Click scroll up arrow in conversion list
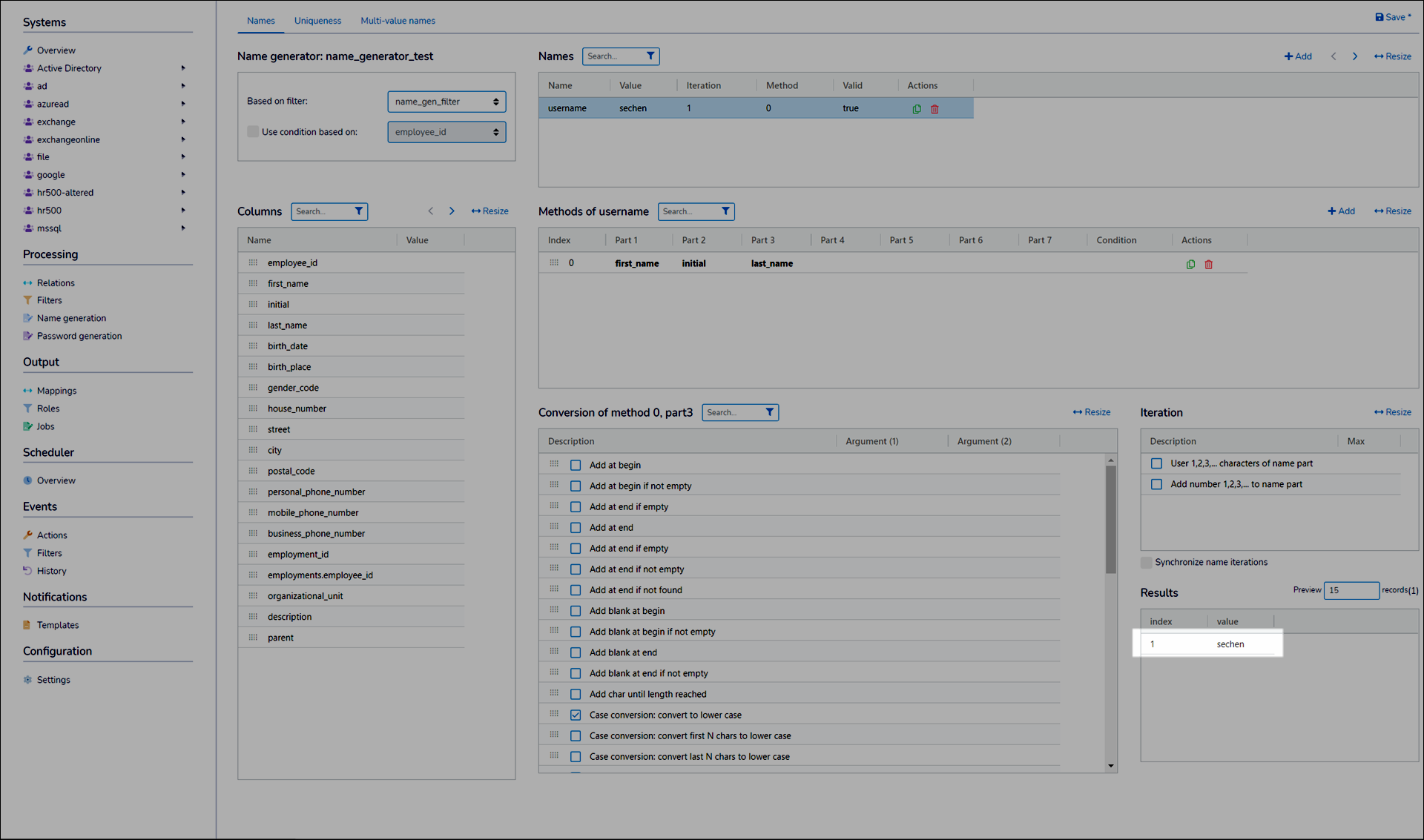This screenshot has width=1424, height=840. click(1110, 460)
